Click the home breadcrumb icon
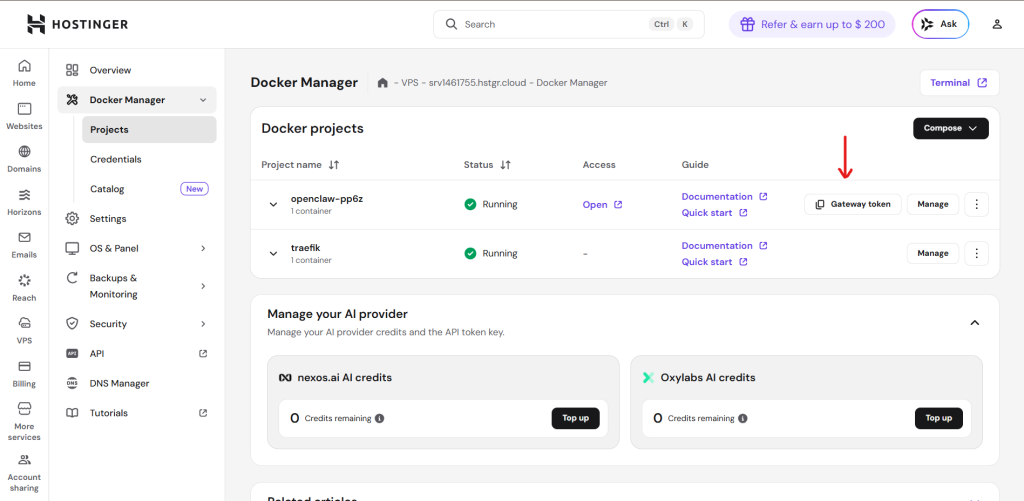Viewport: 1024px width, 501px height. tap(383, 83)
